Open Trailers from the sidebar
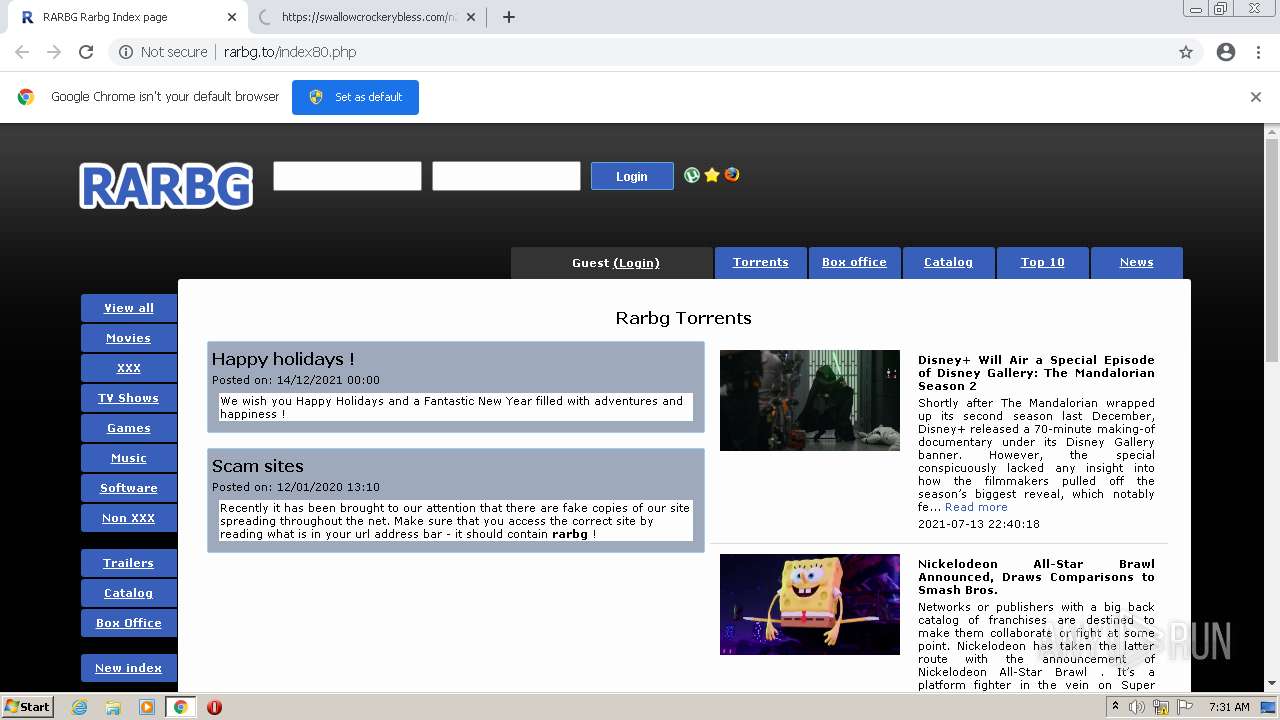Screen dimensions: 1280x720 tap(129, 563)
